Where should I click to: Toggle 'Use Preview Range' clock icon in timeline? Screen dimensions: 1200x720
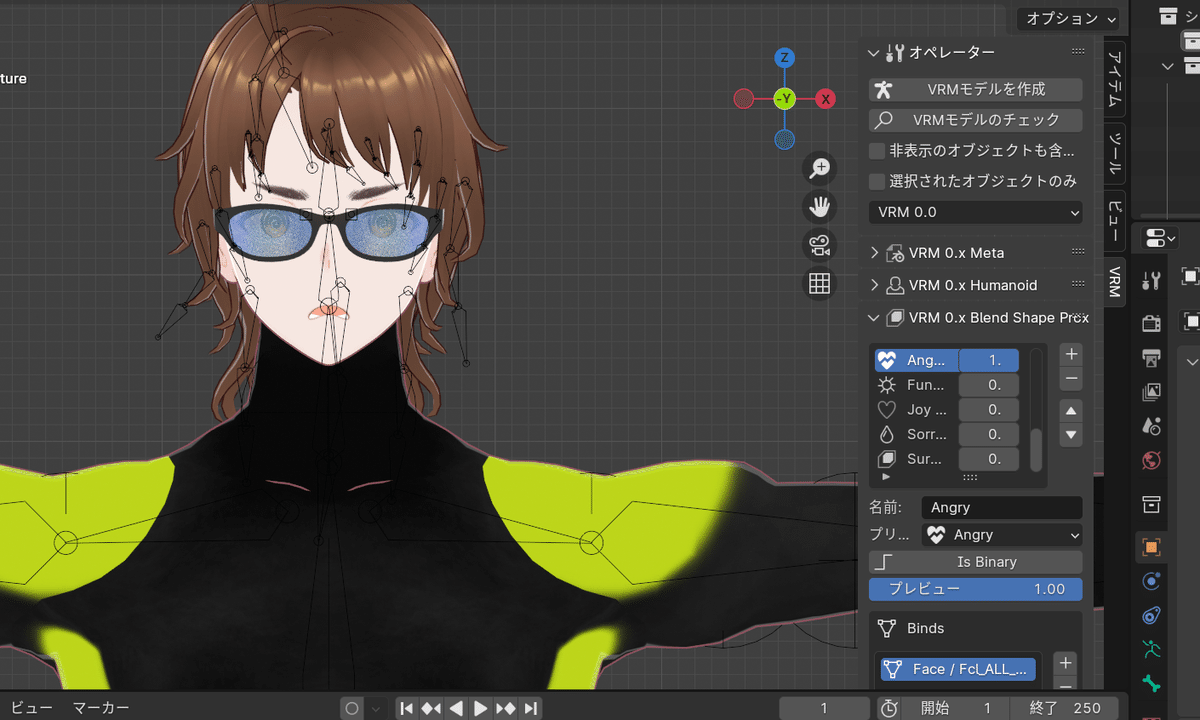pos(889,708)
